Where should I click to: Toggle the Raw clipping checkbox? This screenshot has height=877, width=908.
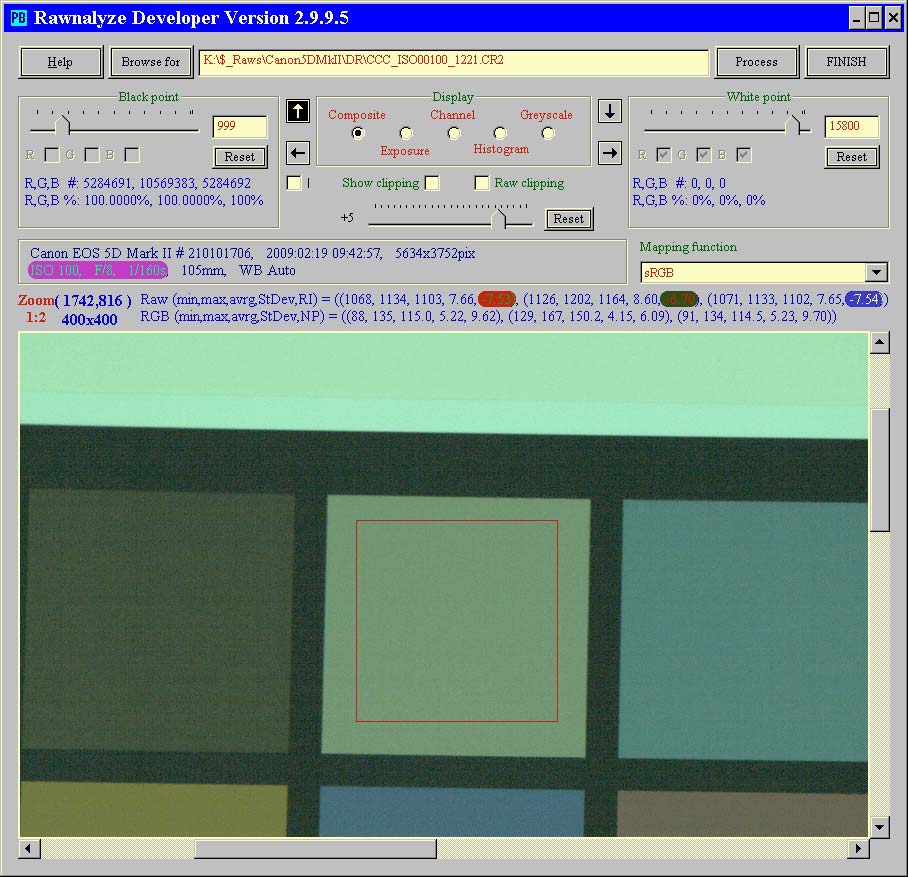pos(482,183)
